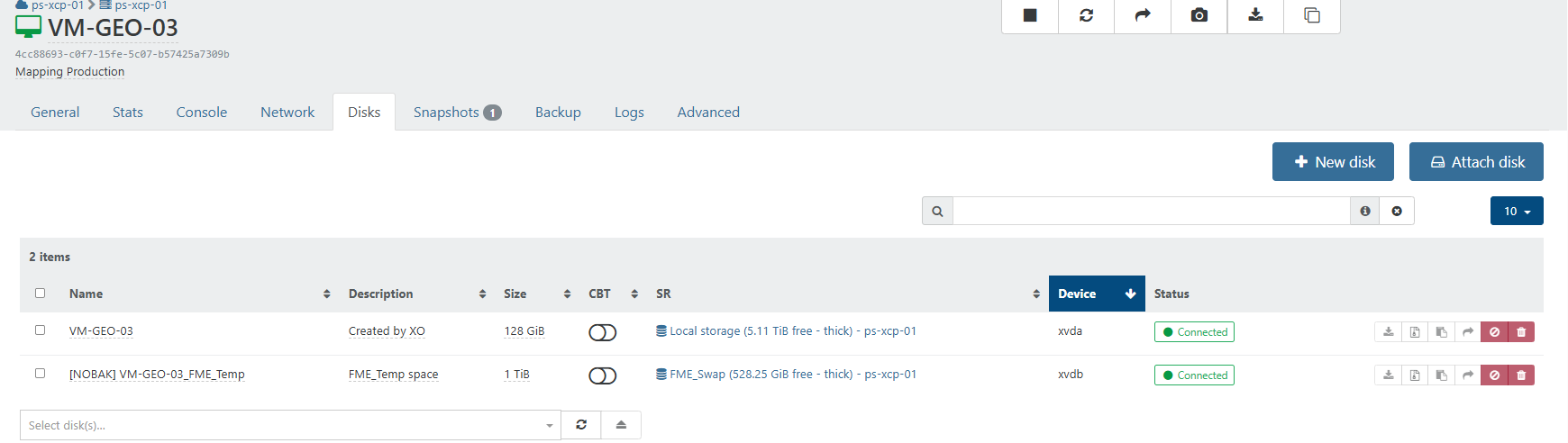Clear the disk search filter
1568x443 pixels.
pyautogui.click(x=1397, y=211)
